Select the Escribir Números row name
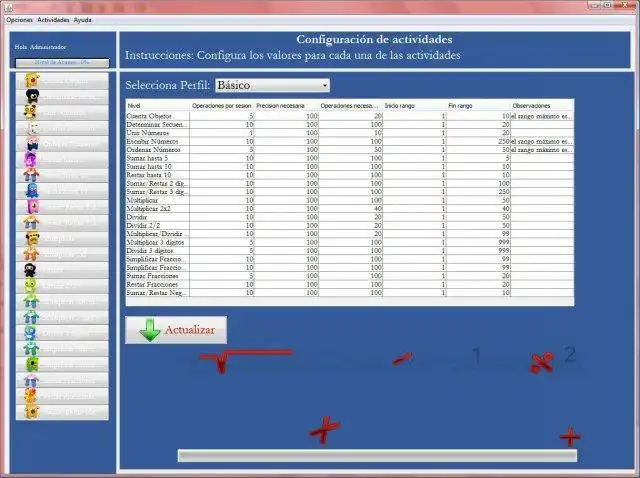640x478 pixels. tap(158, 141)
